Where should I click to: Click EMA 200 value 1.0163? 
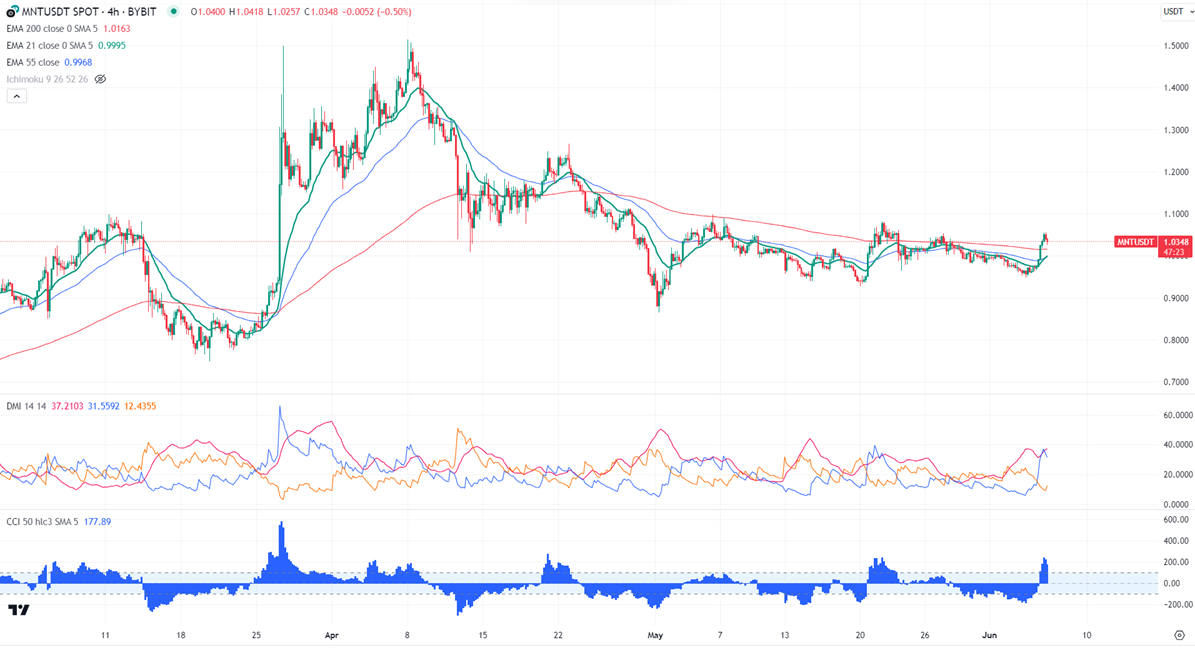click(x=117, y=29)
